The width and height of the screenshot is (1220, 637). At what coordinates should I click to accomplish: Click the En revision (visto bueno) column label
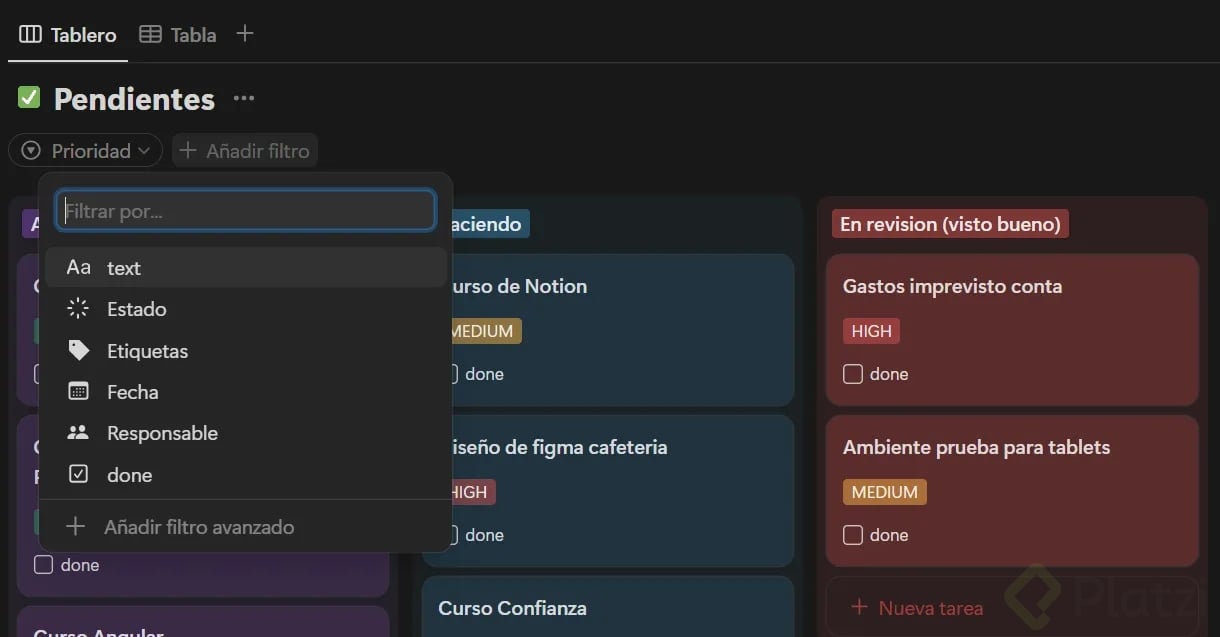pos(950,224)
